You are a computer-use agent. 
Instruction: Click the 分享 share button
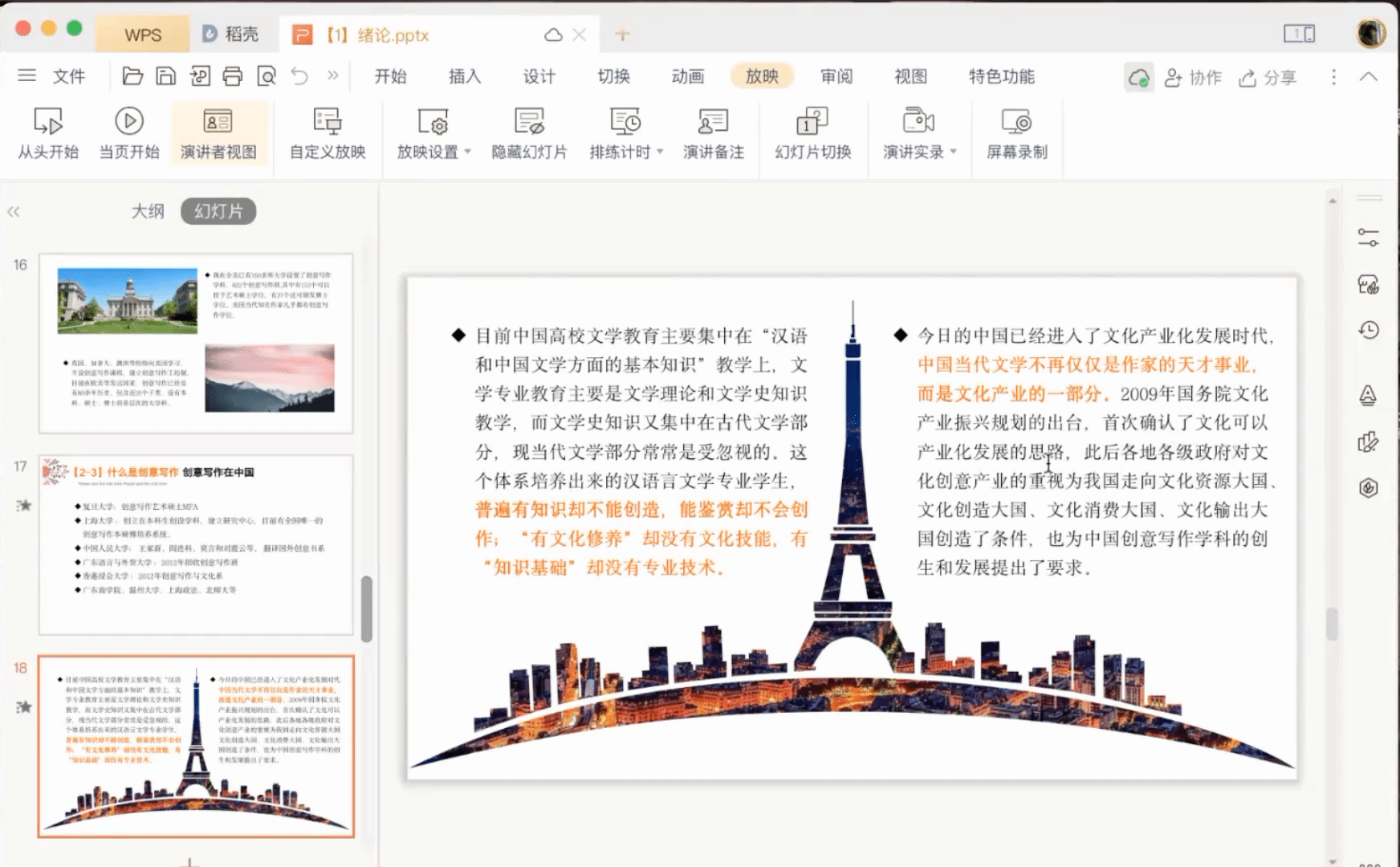tap(1268, 78)
